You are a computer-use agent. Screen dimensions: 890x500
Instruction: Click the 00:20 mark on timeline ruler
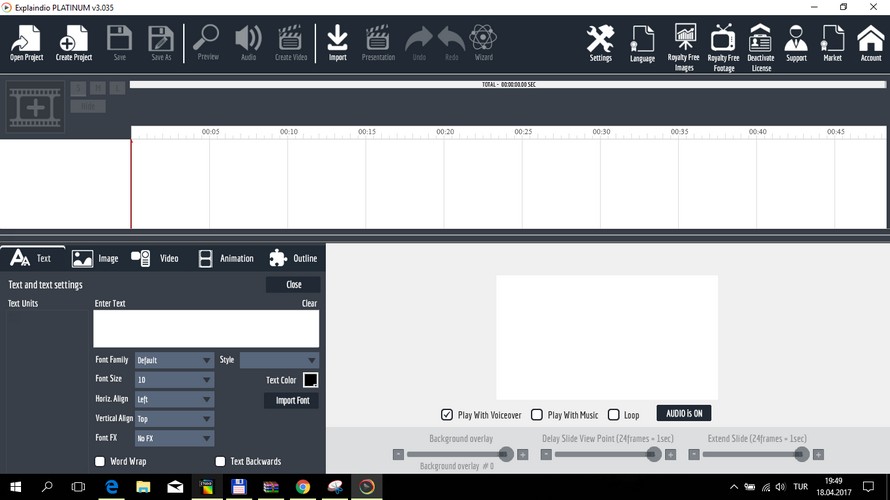point(445,132)
